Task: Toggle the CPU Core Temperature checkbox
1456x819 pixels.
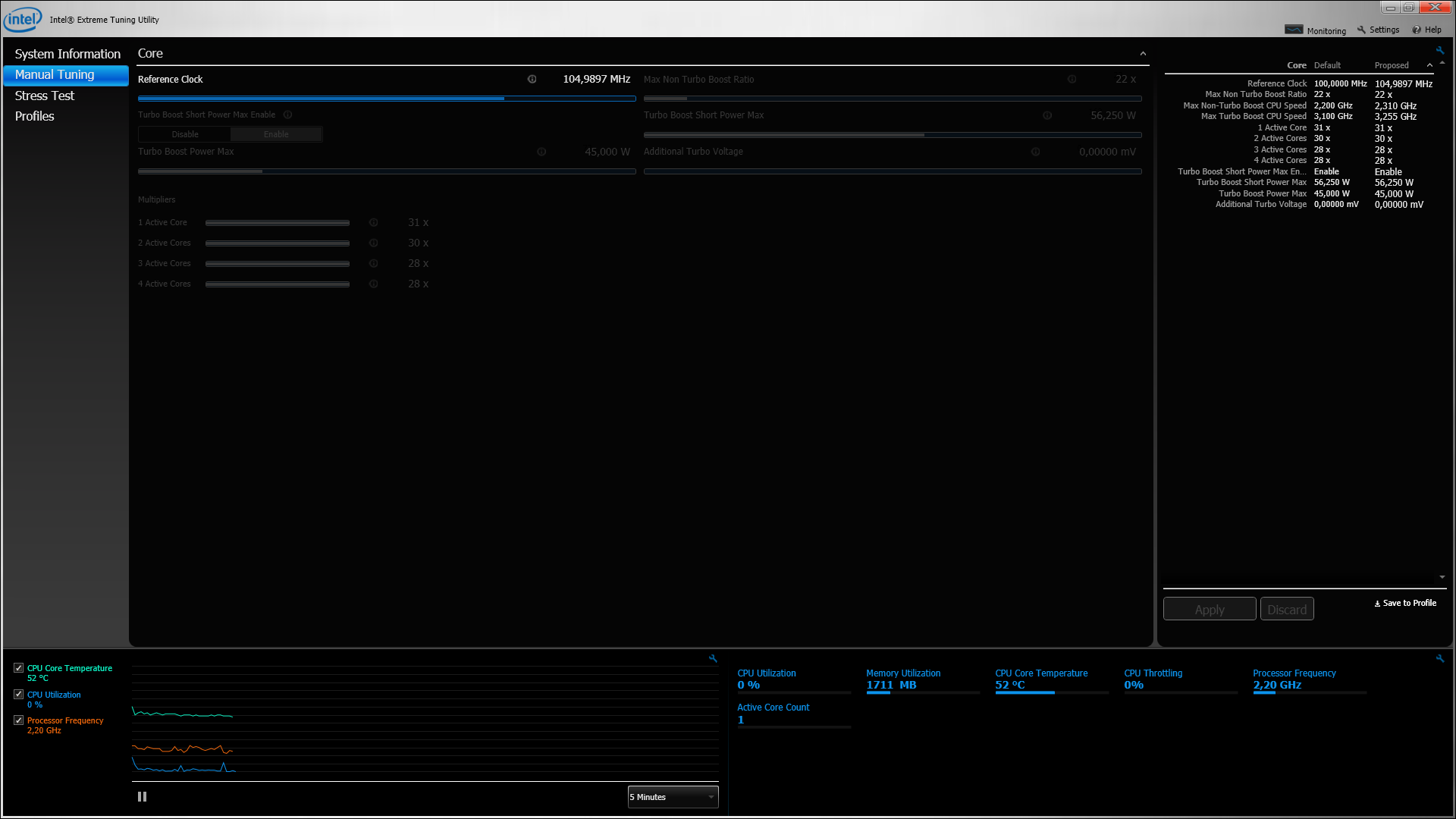Action: coord(18,668)
